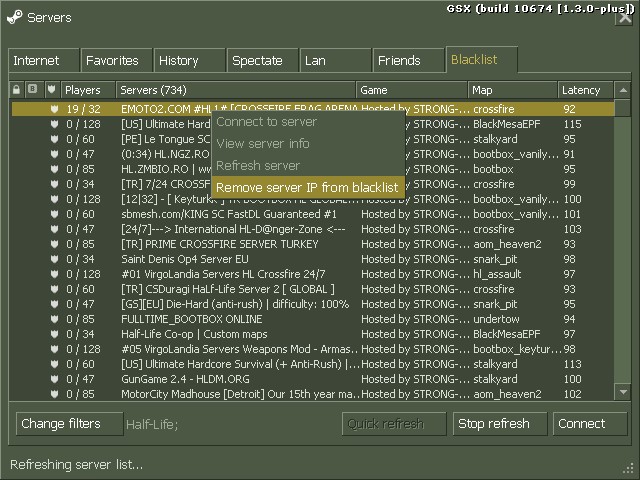Click the Change filters button
This screenshot has width=640, height=480.
pos(69,424)
